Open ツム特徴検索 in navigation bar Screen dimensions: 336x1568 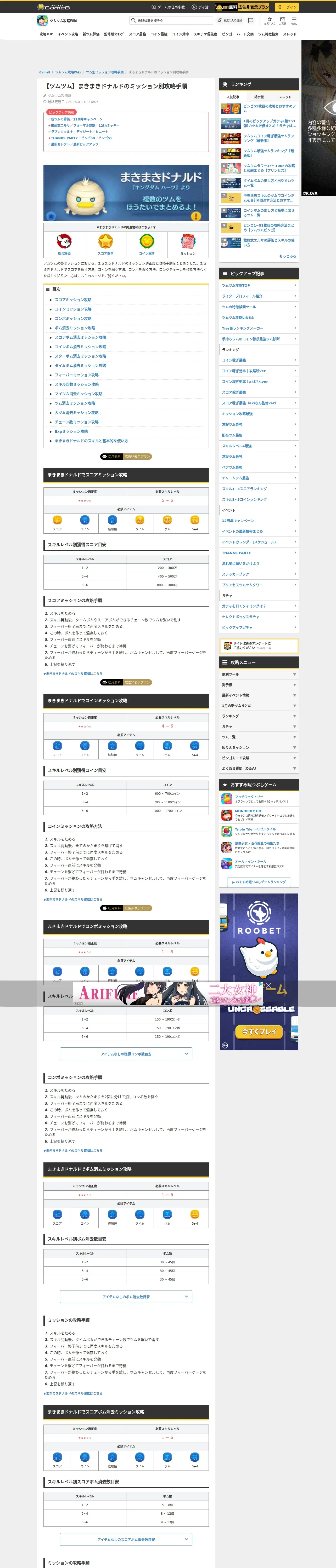[268, 34]
